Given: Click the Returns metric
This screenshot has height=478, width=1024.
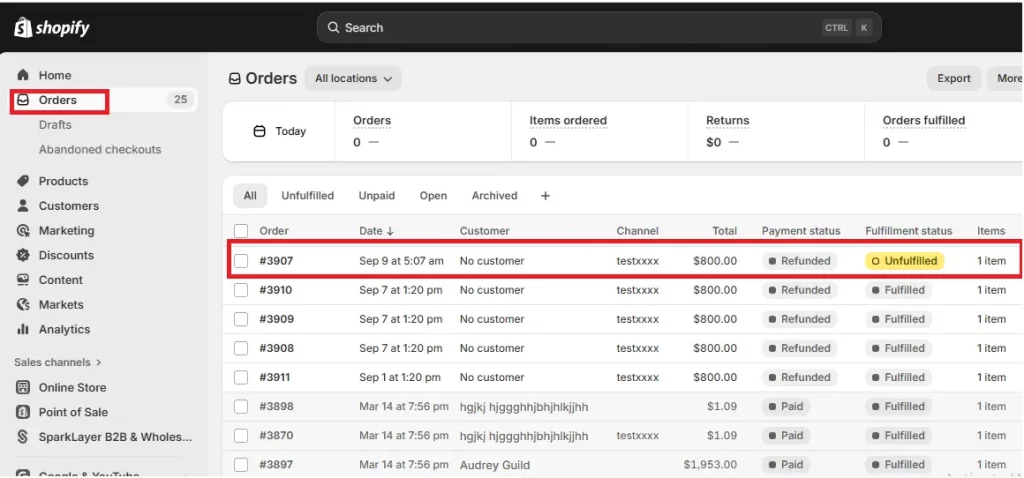Looking at the screenshot, I should pos(728,121).
